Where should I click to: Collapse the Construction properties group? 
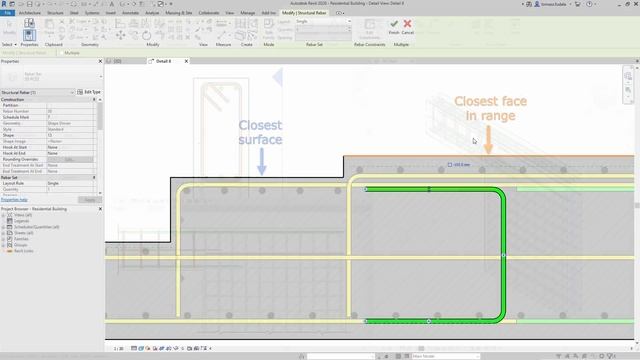(x=94, y=100)
